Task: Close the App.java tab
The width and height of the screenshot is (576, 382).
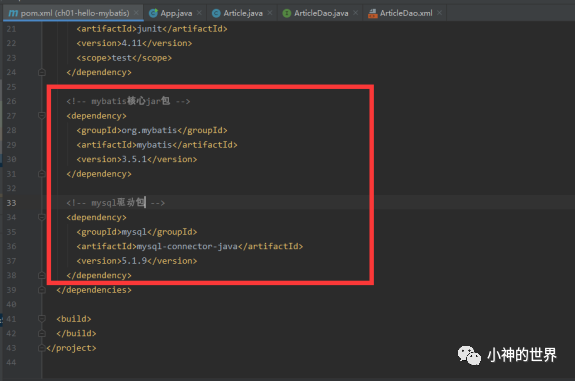Action: pos(199,13)
